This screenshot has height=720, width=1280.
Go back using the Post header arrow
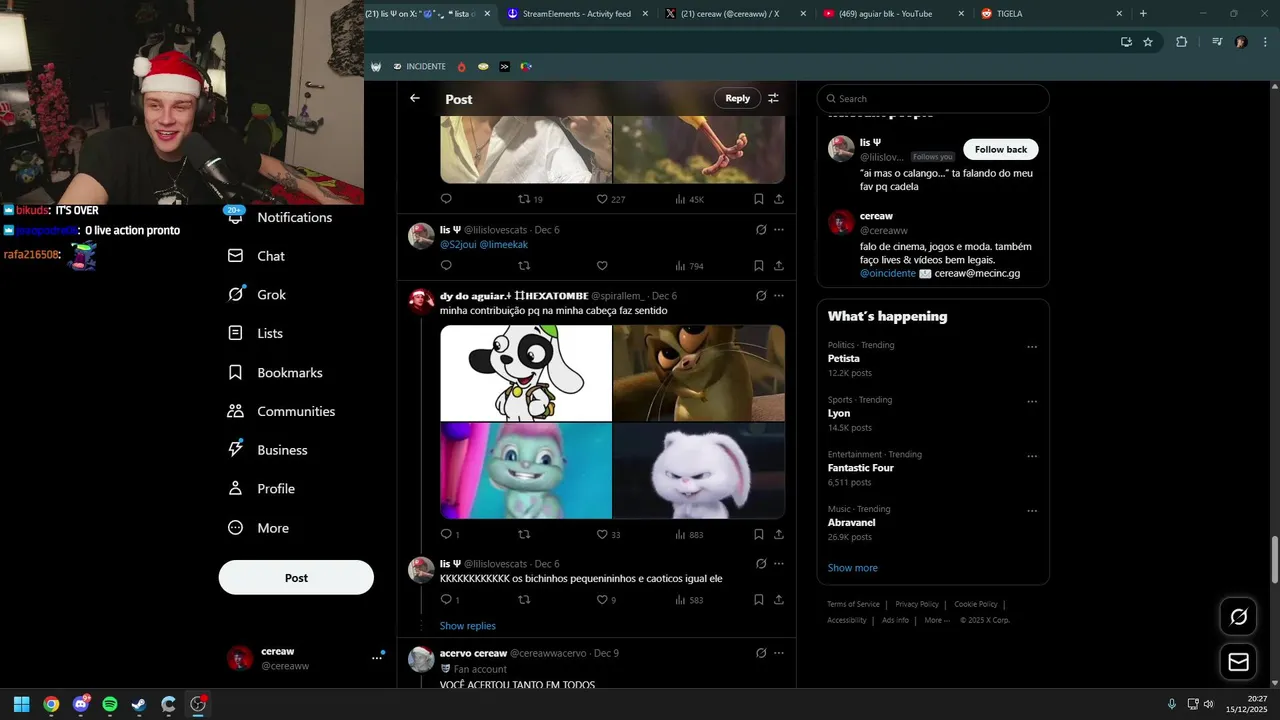point(415,98)
